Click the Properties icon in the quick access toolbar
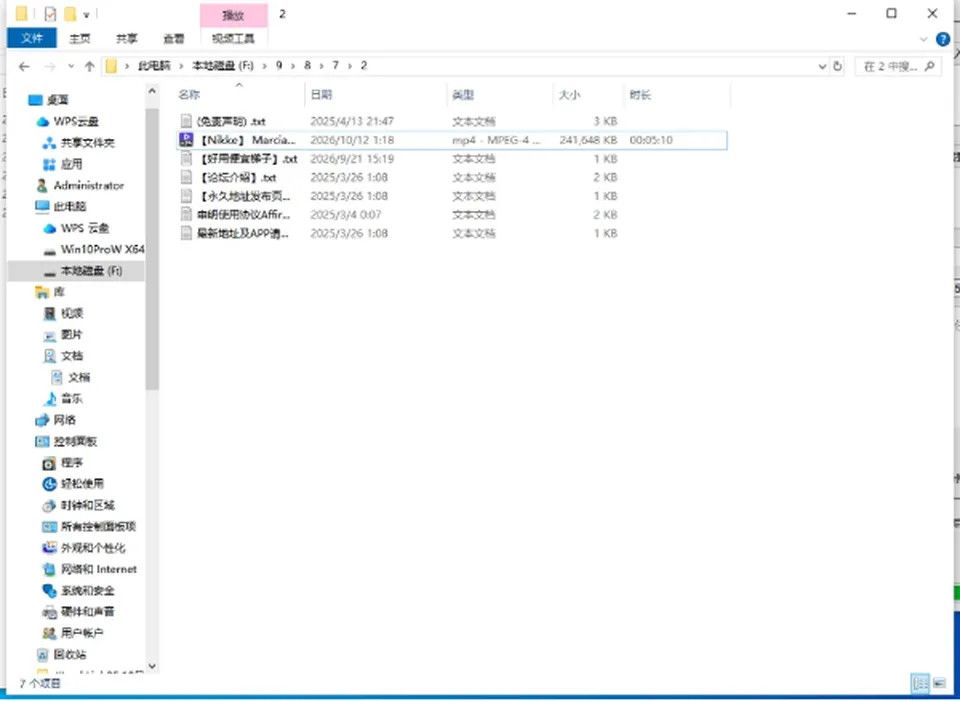 click(50, 13)
